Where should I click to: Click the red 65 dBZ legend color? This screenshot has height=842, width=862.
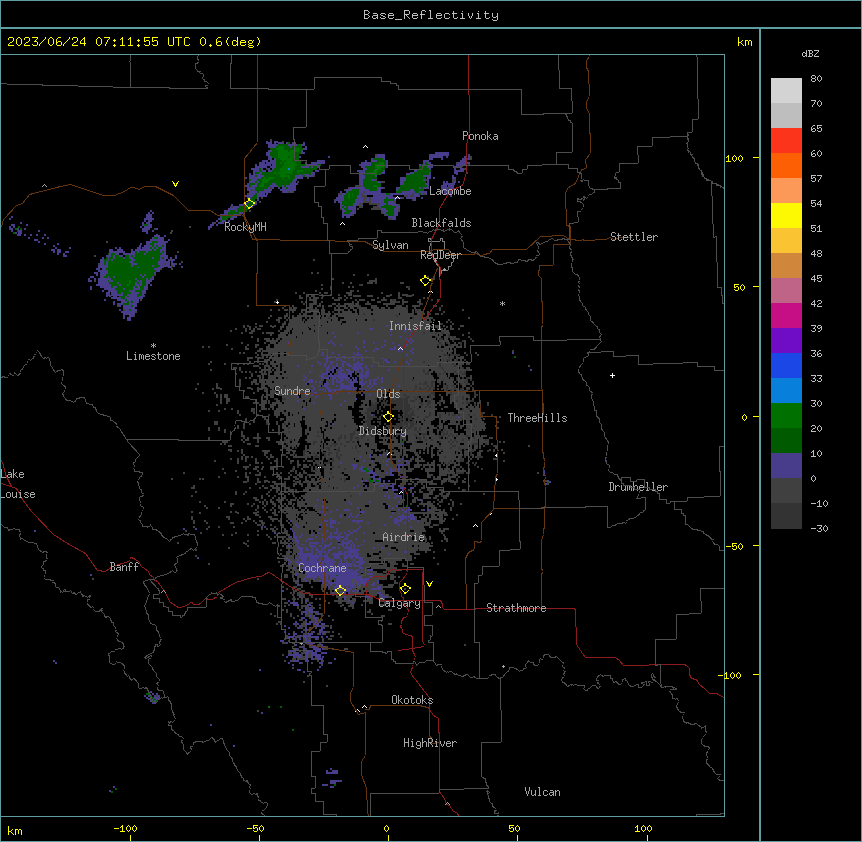[786, 141]
